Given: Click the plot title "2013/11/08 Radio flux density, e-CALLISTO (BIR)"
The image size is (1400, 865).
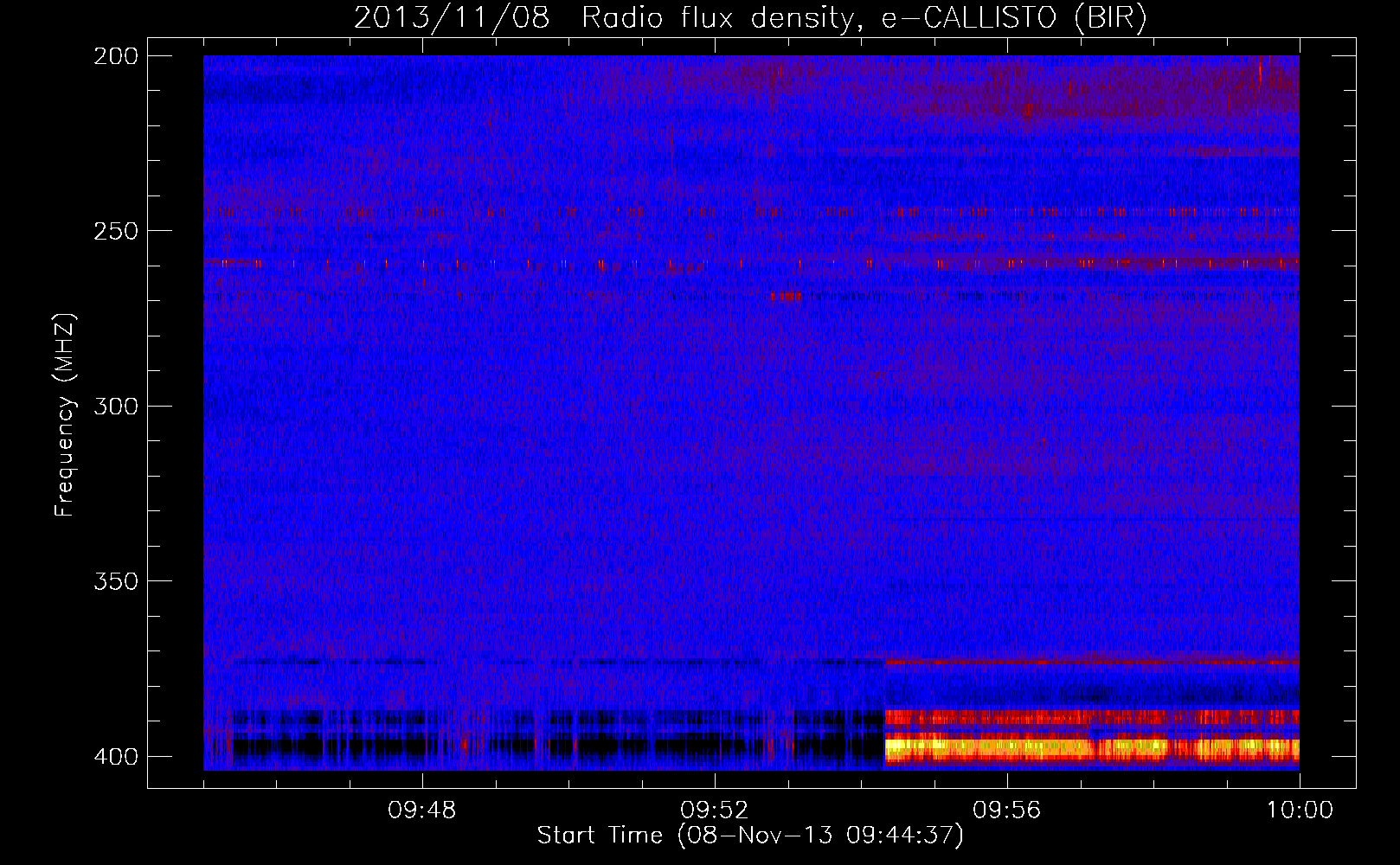Looking at the screenshot, I should click(x=750, y=18).
